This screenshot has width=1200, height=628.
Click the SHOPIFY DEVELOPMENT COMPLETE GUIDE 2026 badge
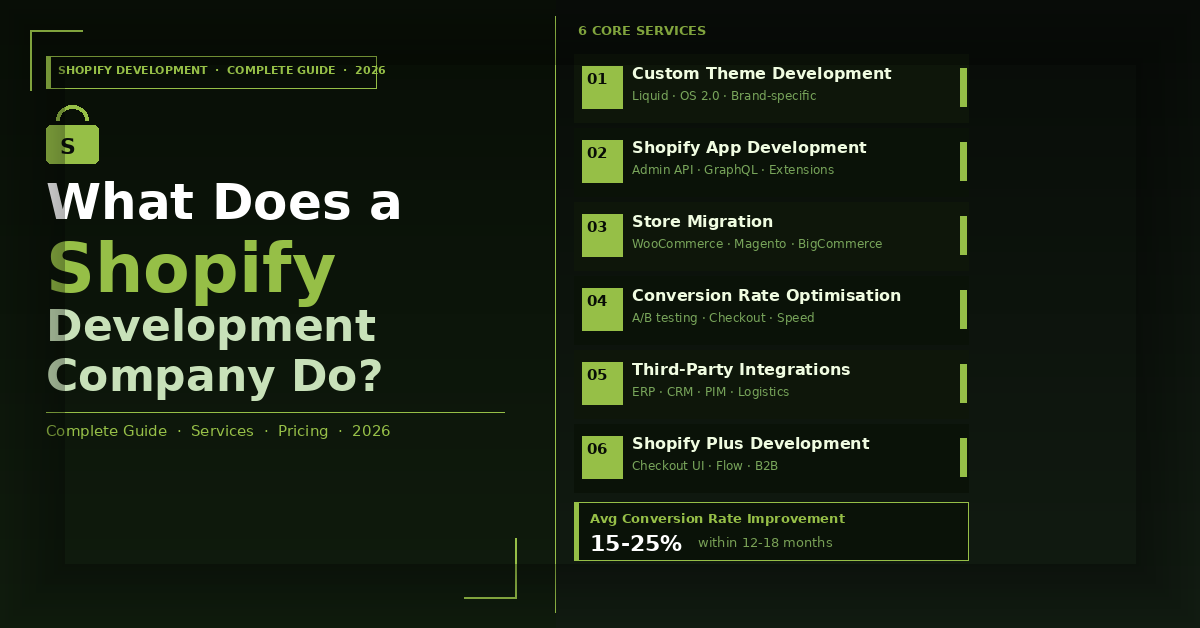point(212,71)
